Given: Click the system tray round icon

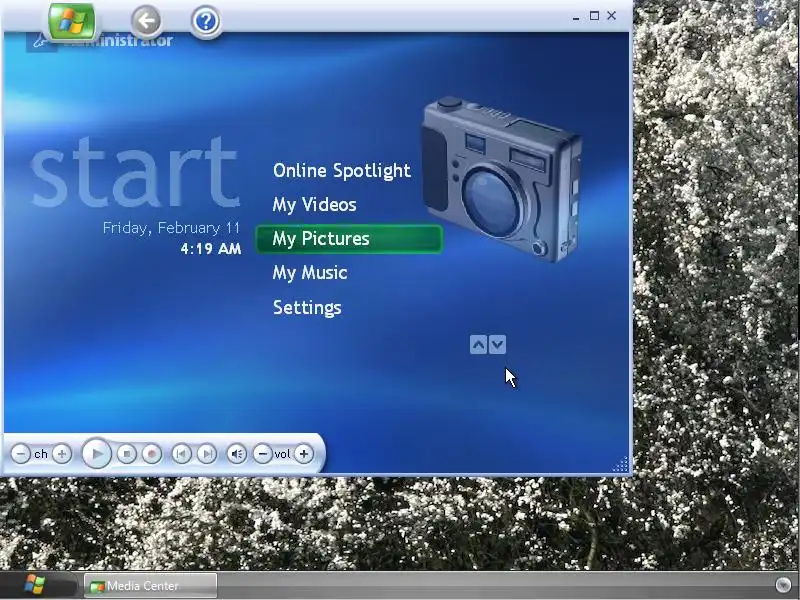Looking at the screenshot, I should 783,585.
